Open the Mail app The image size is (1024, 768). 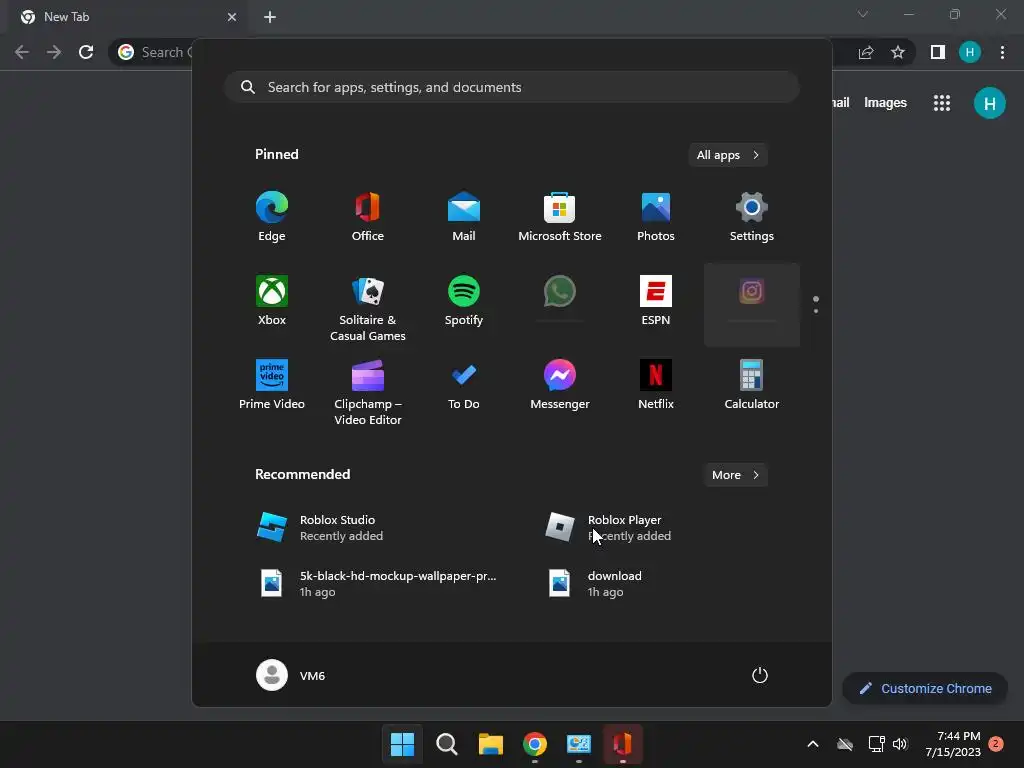(x=464, y=217)
